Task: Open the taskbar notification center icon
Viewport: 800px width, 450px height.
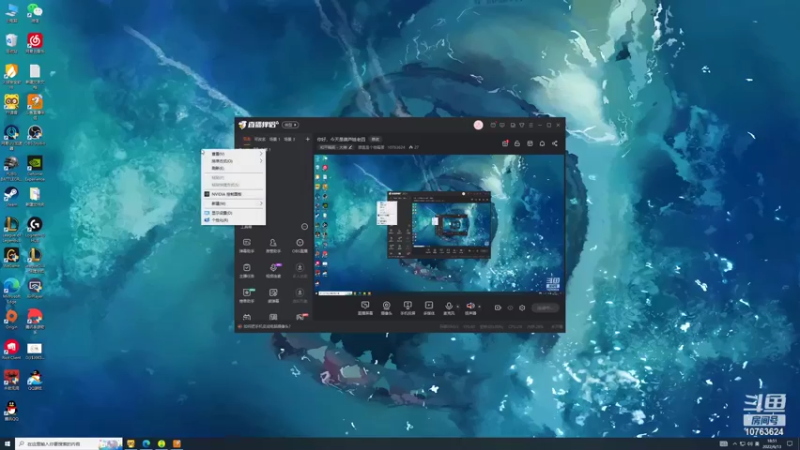Action: click(x=790, y=444)
